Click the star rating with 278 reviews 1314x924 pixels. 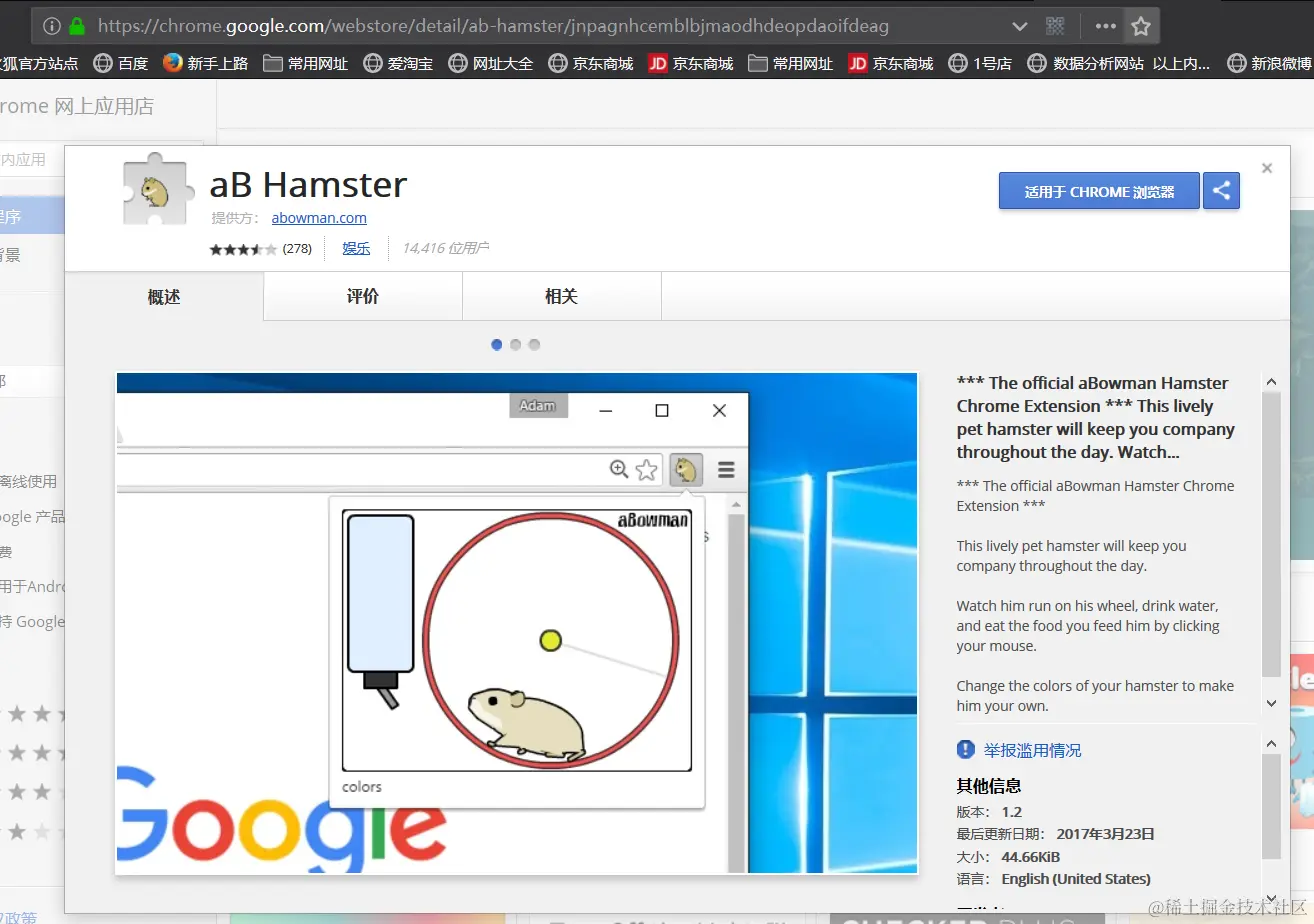coord(260,249)
